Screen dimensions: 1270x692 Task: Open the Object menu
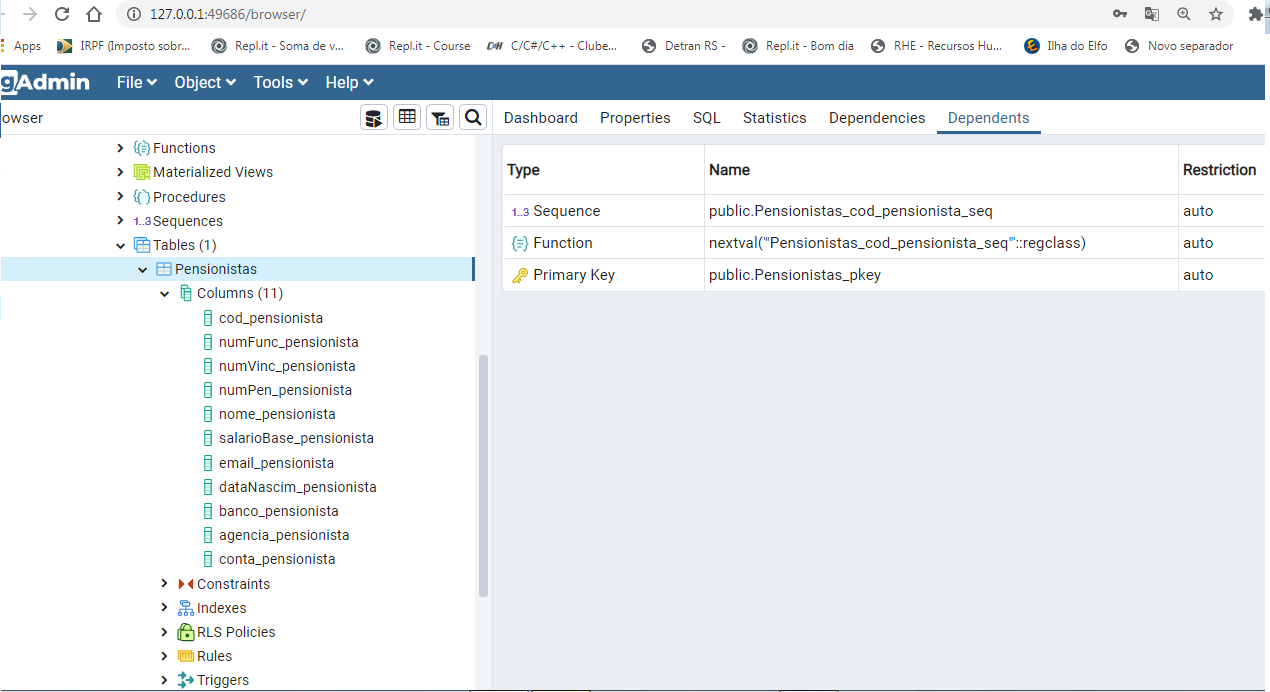(205, 82)
